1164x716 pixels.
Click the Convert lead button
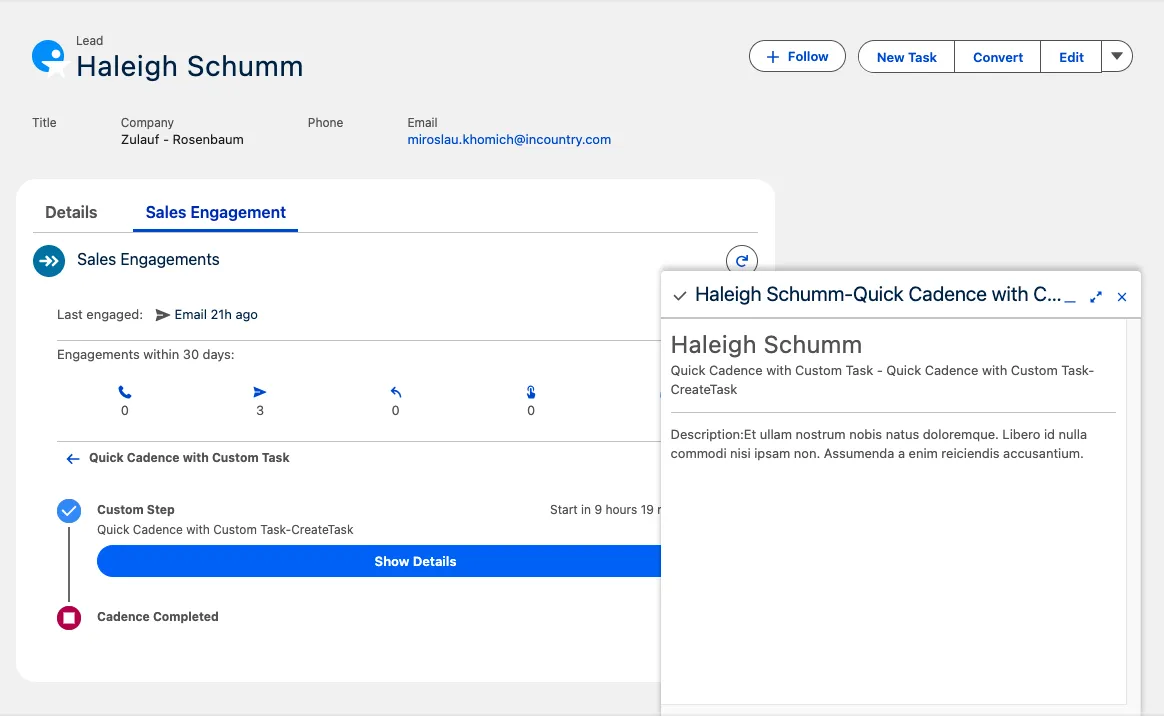997,57
